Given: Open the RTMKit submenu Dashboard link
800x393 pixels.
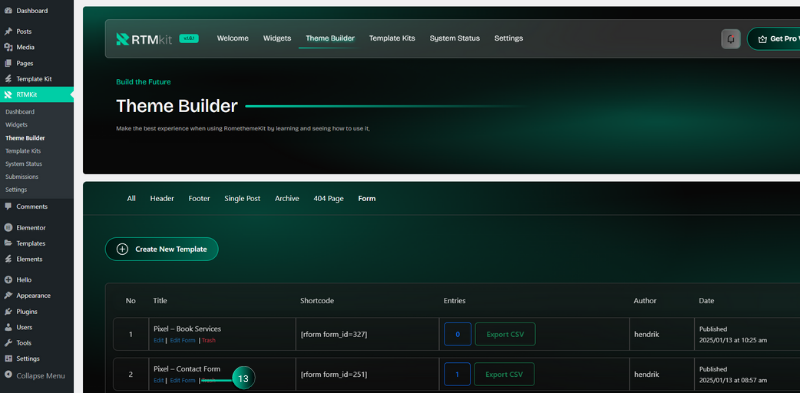Looking at the screenshot, I should [x=20, y=112].
